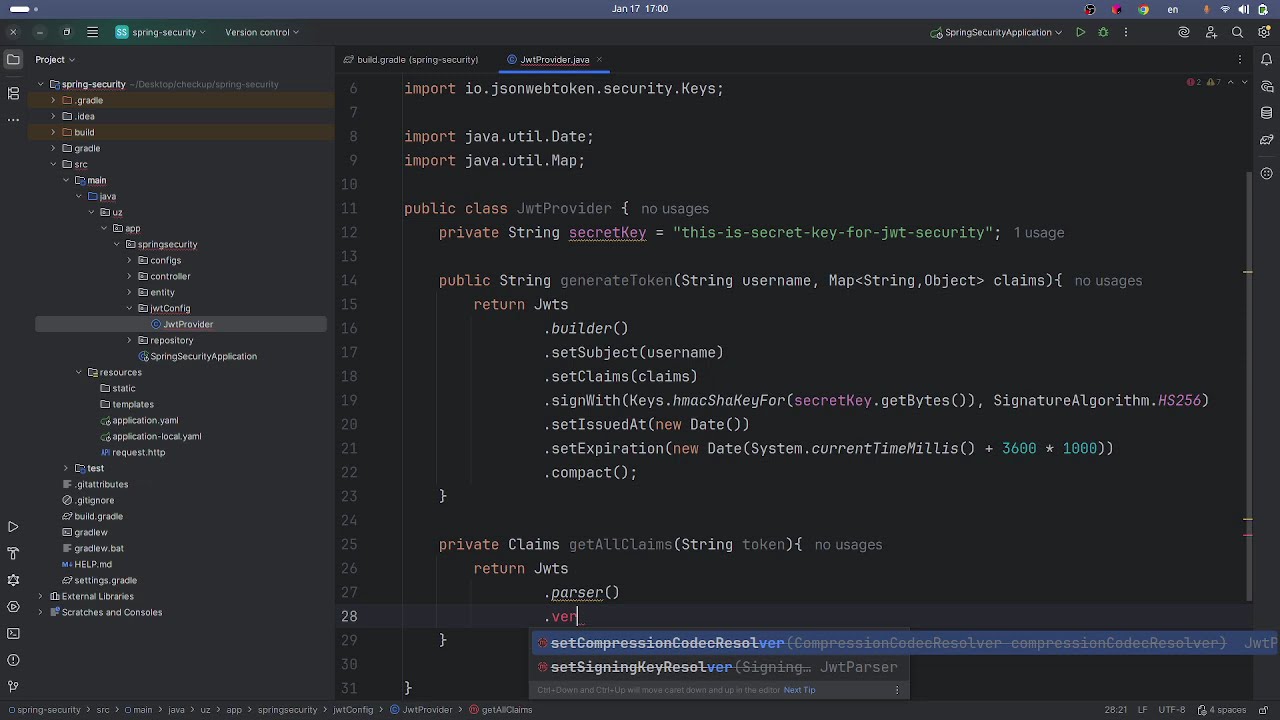Screen dimensions: 1280x720
Task: Run SpringSecurityApplication with the green play icon
Action: point(1080,32)
